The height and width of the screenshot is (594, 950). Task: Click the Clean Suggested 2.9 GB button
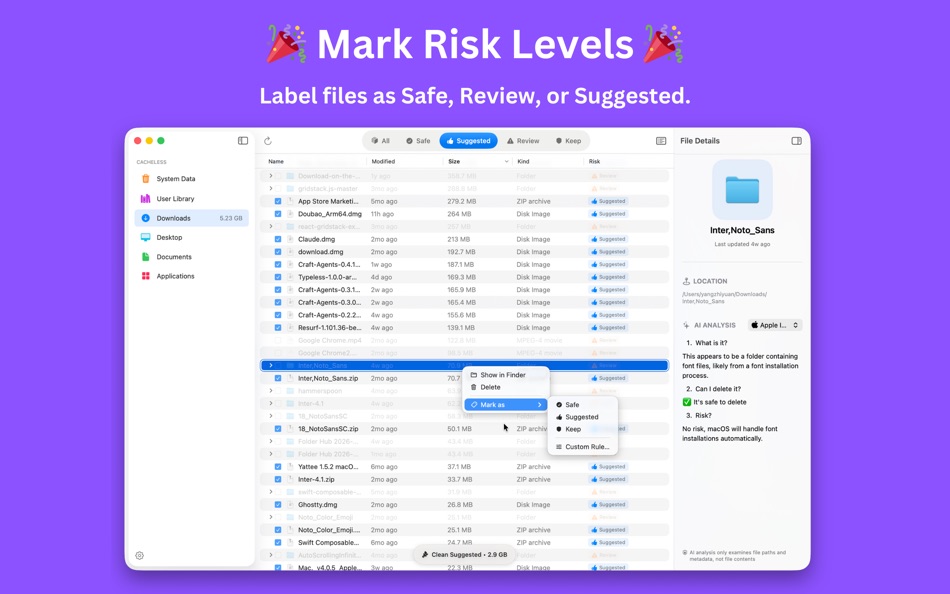pos(465,555)
